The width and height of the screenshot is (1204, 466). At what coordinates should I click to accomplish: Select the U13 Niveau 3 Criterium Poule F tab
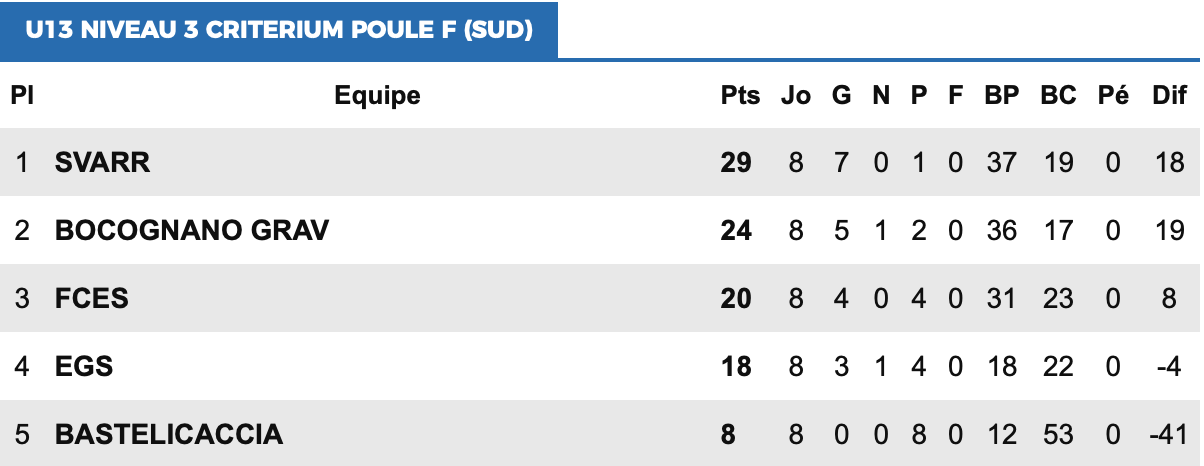coord(279,30)
